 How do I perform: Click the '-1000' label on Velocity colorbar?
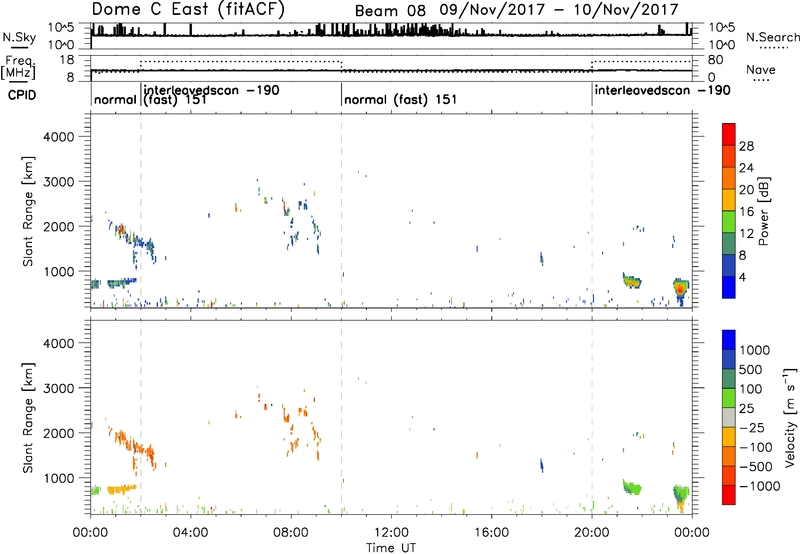click(x=760, y=486)
